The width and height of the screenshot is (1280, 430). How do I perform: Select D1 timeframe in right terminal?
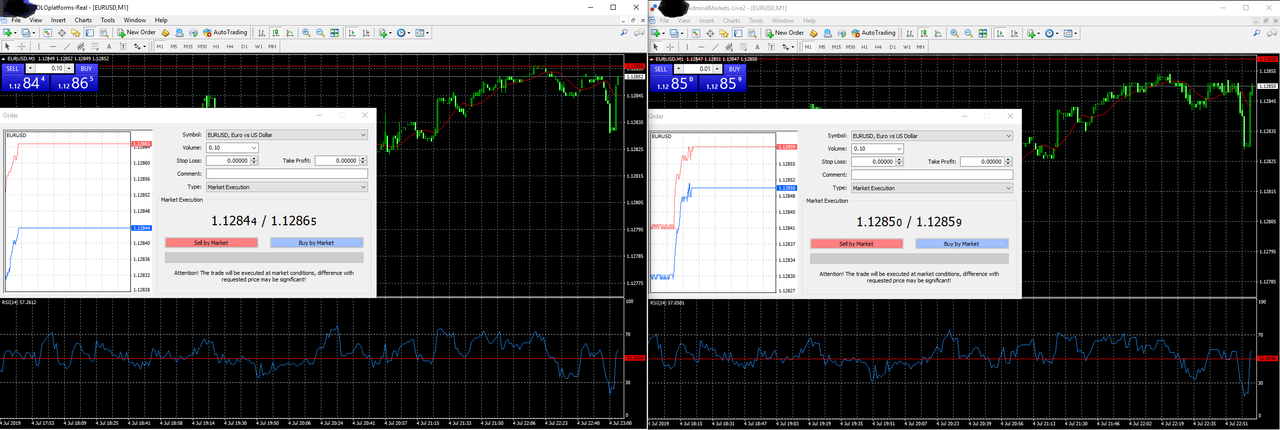892,47
